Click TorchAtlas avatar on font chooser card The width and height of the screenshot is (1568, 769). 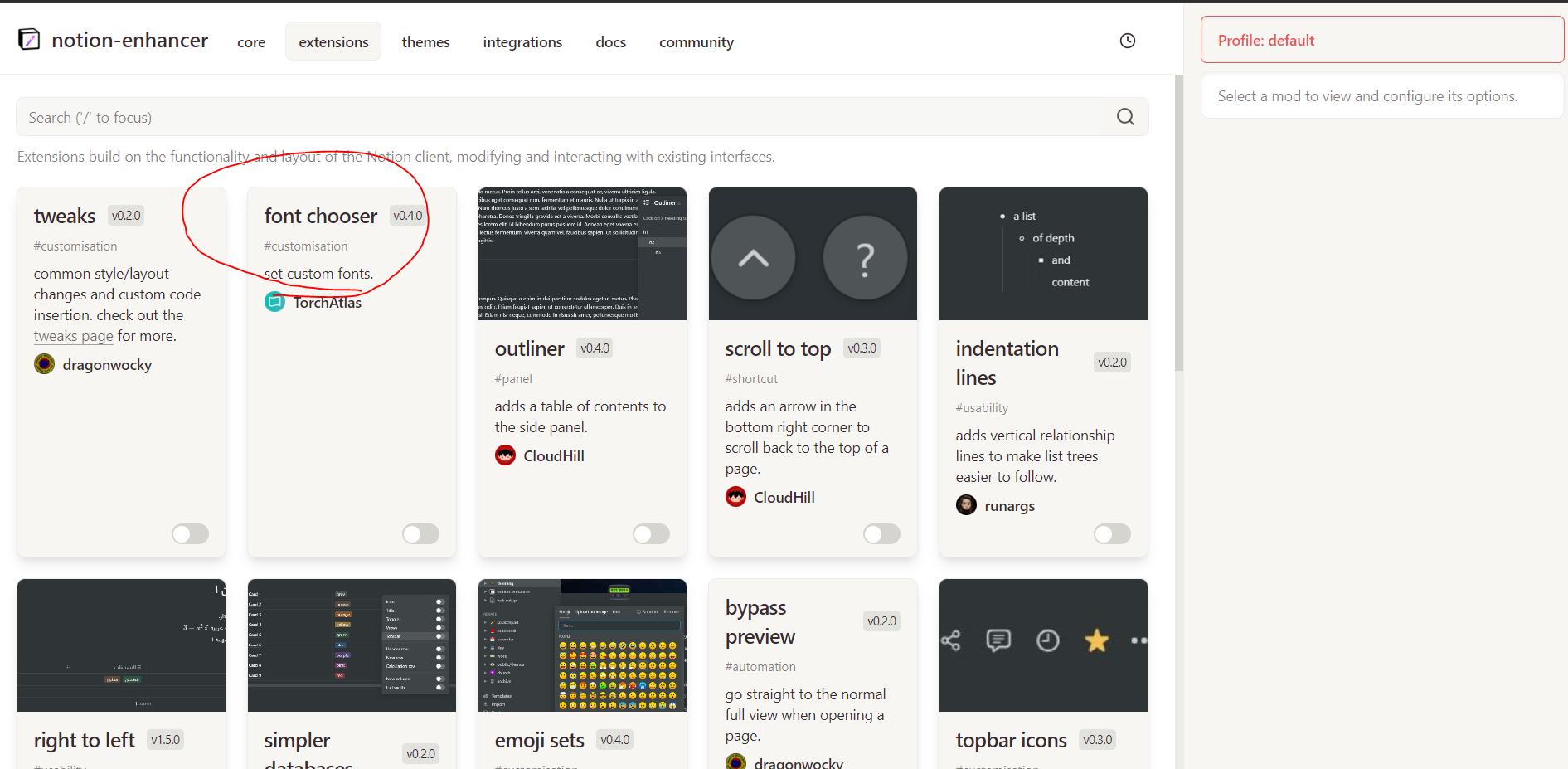click(274, 302)
